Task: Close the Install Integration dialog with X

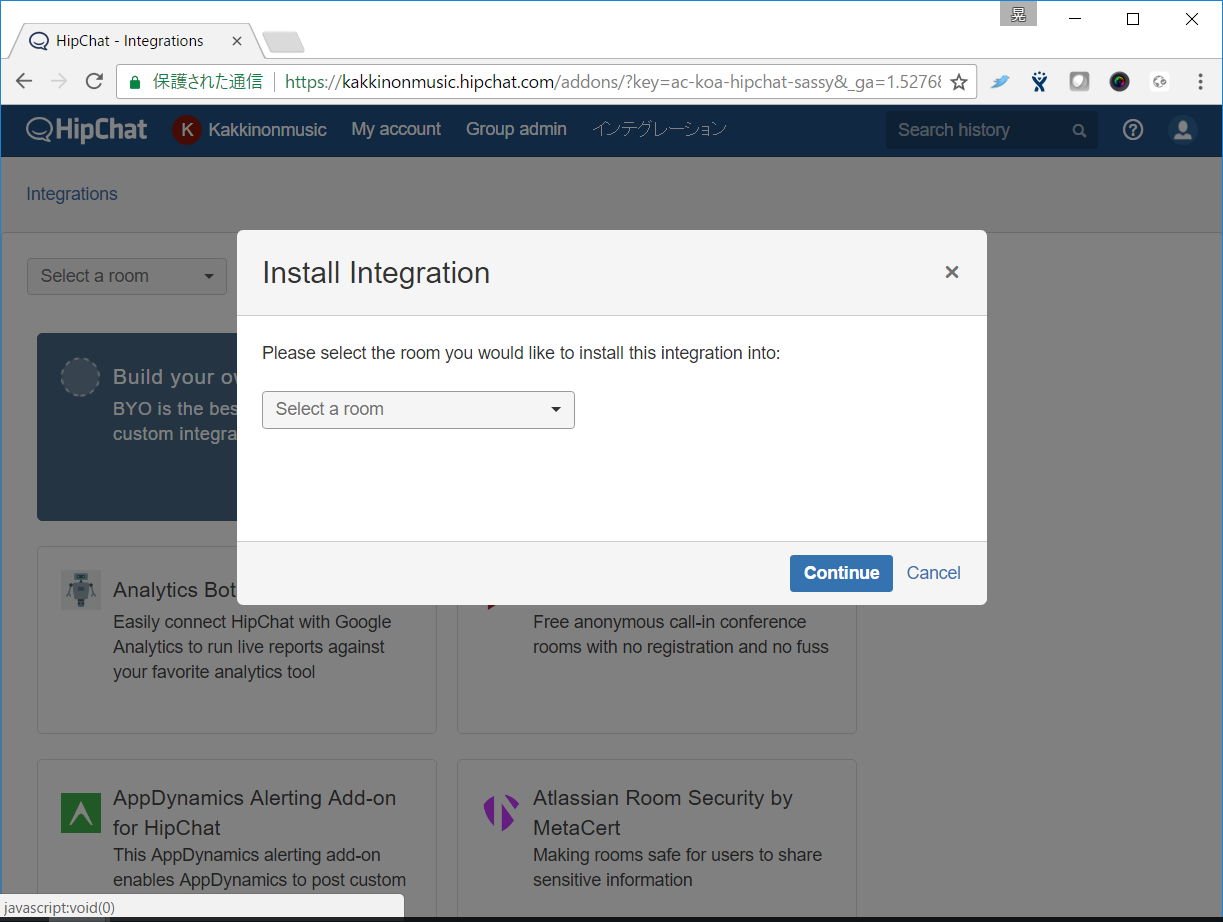Action: click(x=952, y=272)
